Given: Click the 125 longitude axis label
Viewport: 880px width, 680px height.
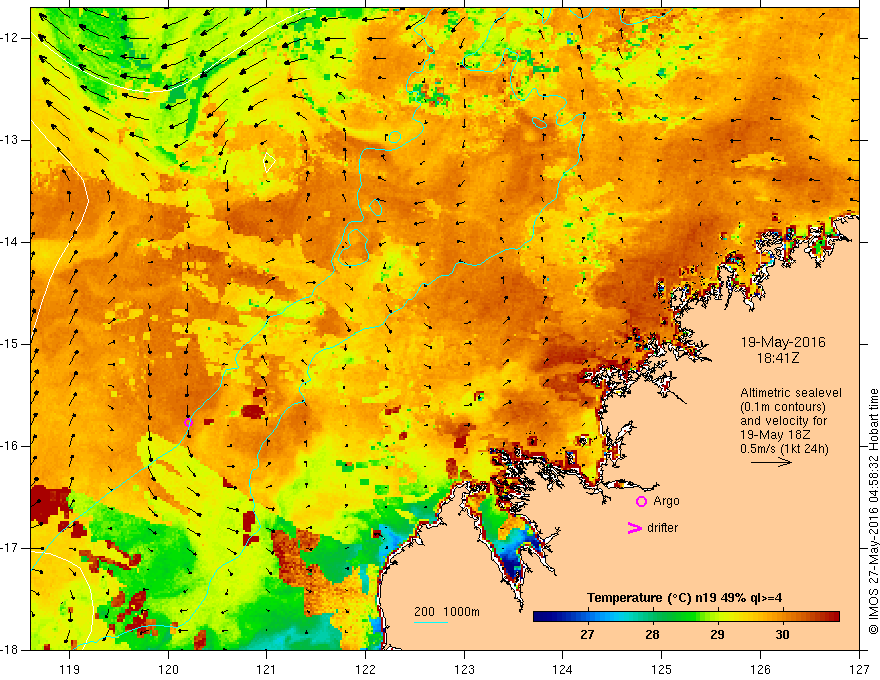Looking at the screenshot, I should coord(662,669).
